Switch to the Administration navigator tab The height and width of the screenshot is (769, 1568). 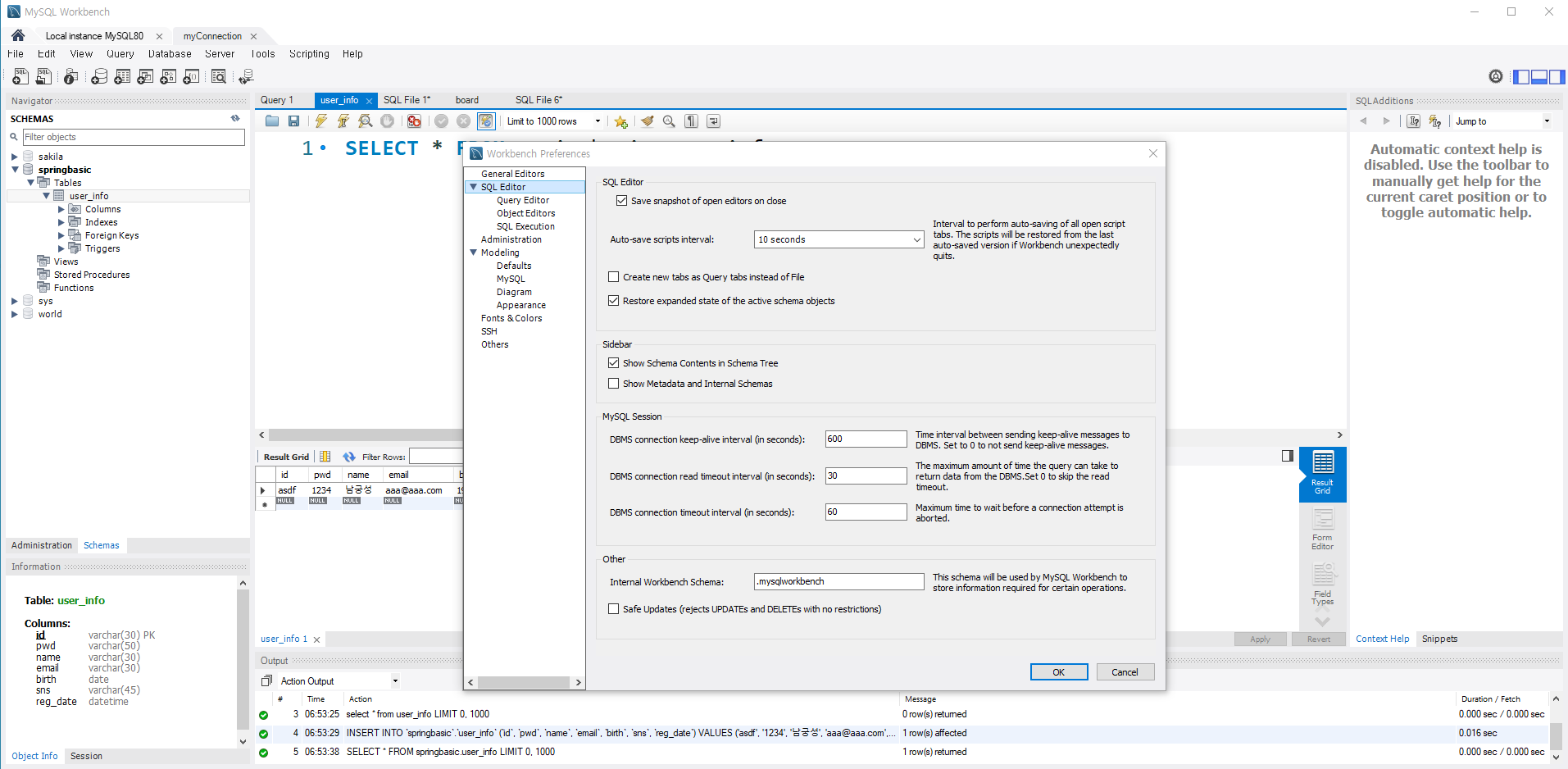click(x=42, y=545)
